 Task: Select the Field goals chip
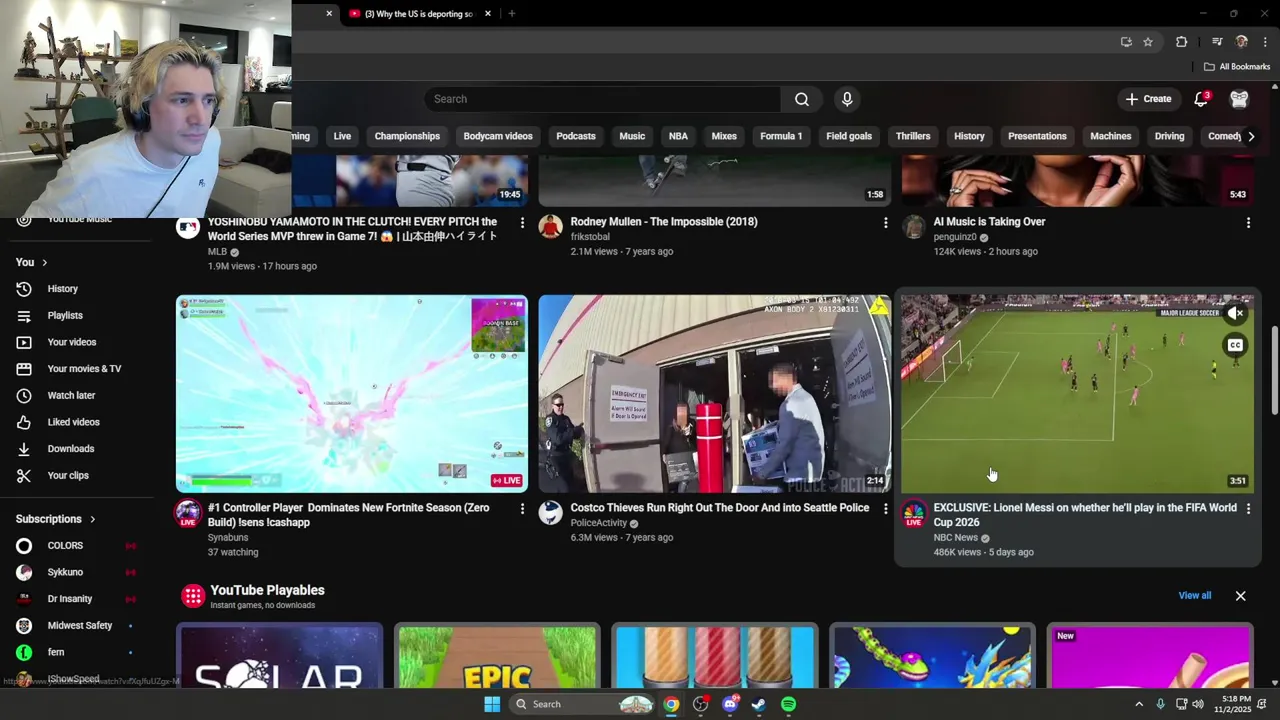click(849, 136)
